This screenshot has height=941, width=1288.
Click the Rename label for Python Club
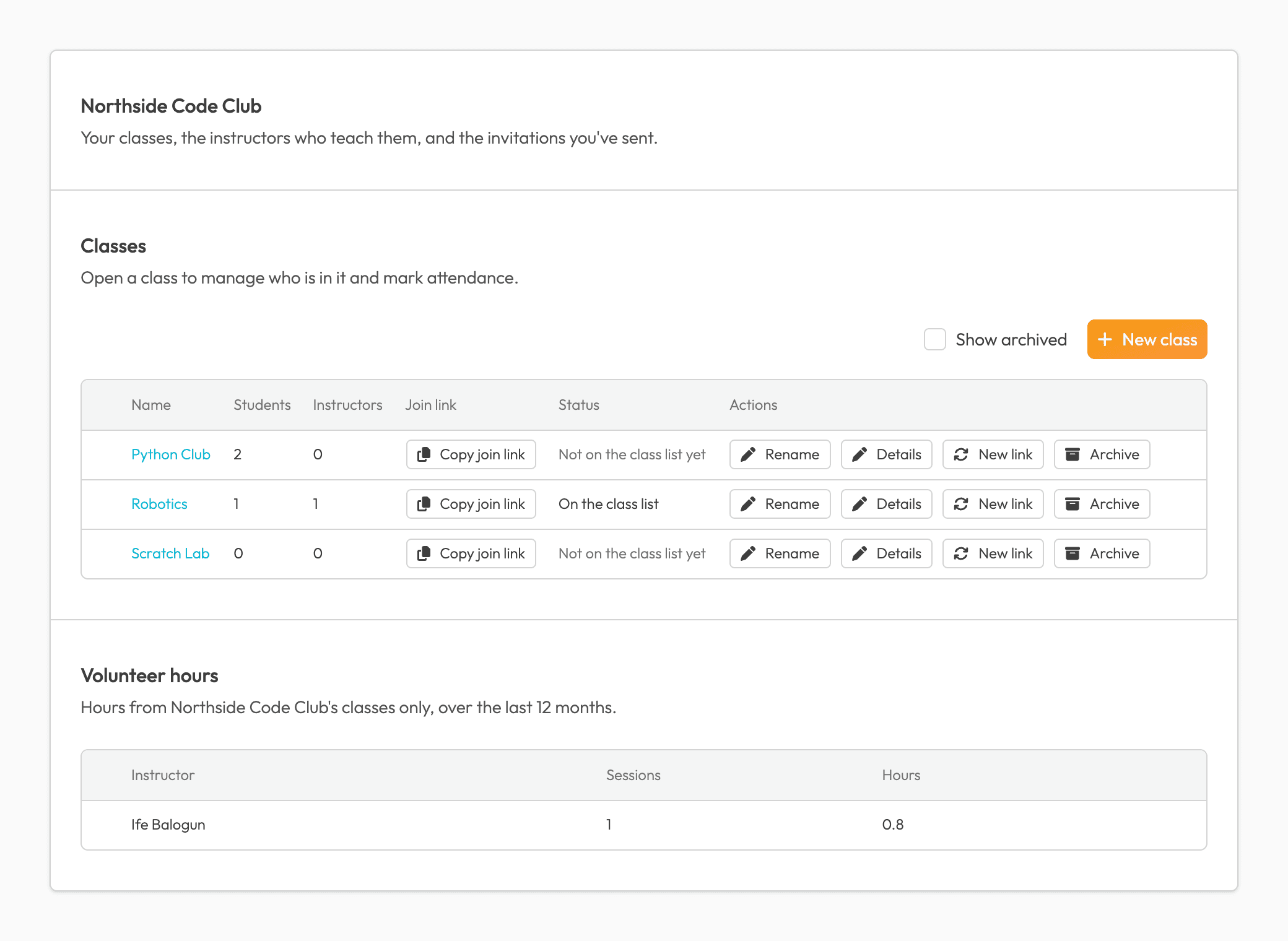[792, 454]
